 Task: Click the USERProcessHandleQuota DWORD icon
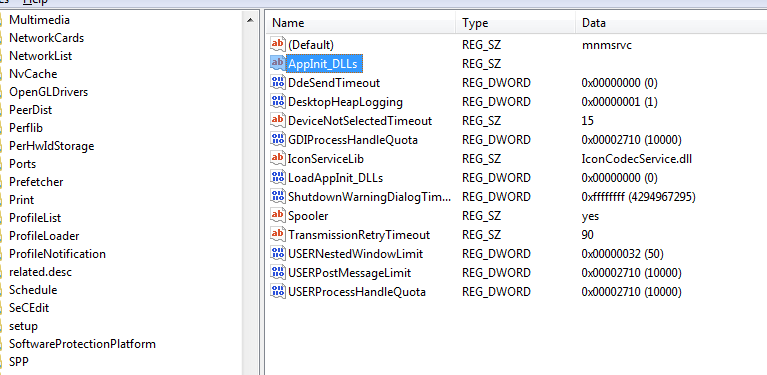[x=277, y=291]
